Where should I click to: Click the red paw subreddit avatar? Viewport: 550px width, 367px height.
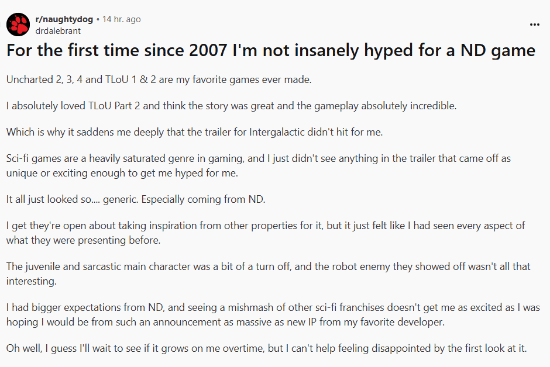(x=18, y=25)
